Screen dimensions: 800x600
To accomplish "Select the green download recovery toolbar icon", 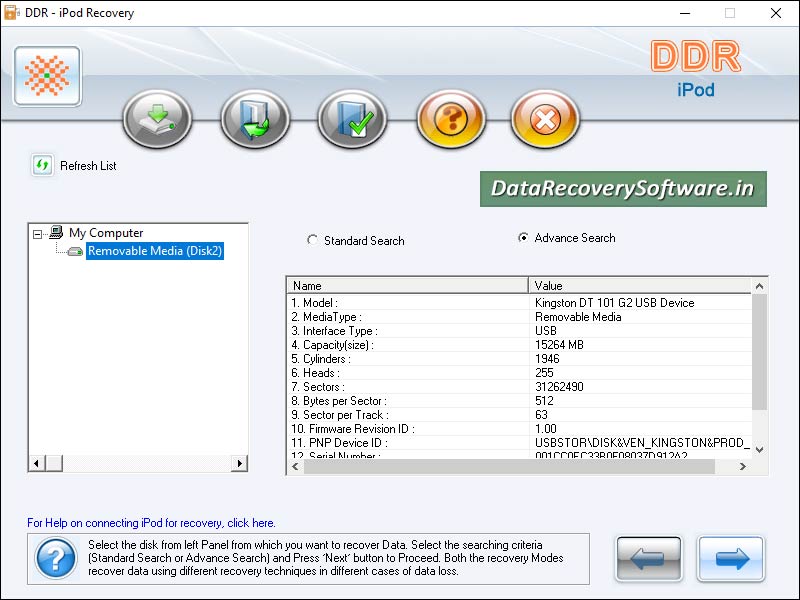I will [x=156, y=118].
